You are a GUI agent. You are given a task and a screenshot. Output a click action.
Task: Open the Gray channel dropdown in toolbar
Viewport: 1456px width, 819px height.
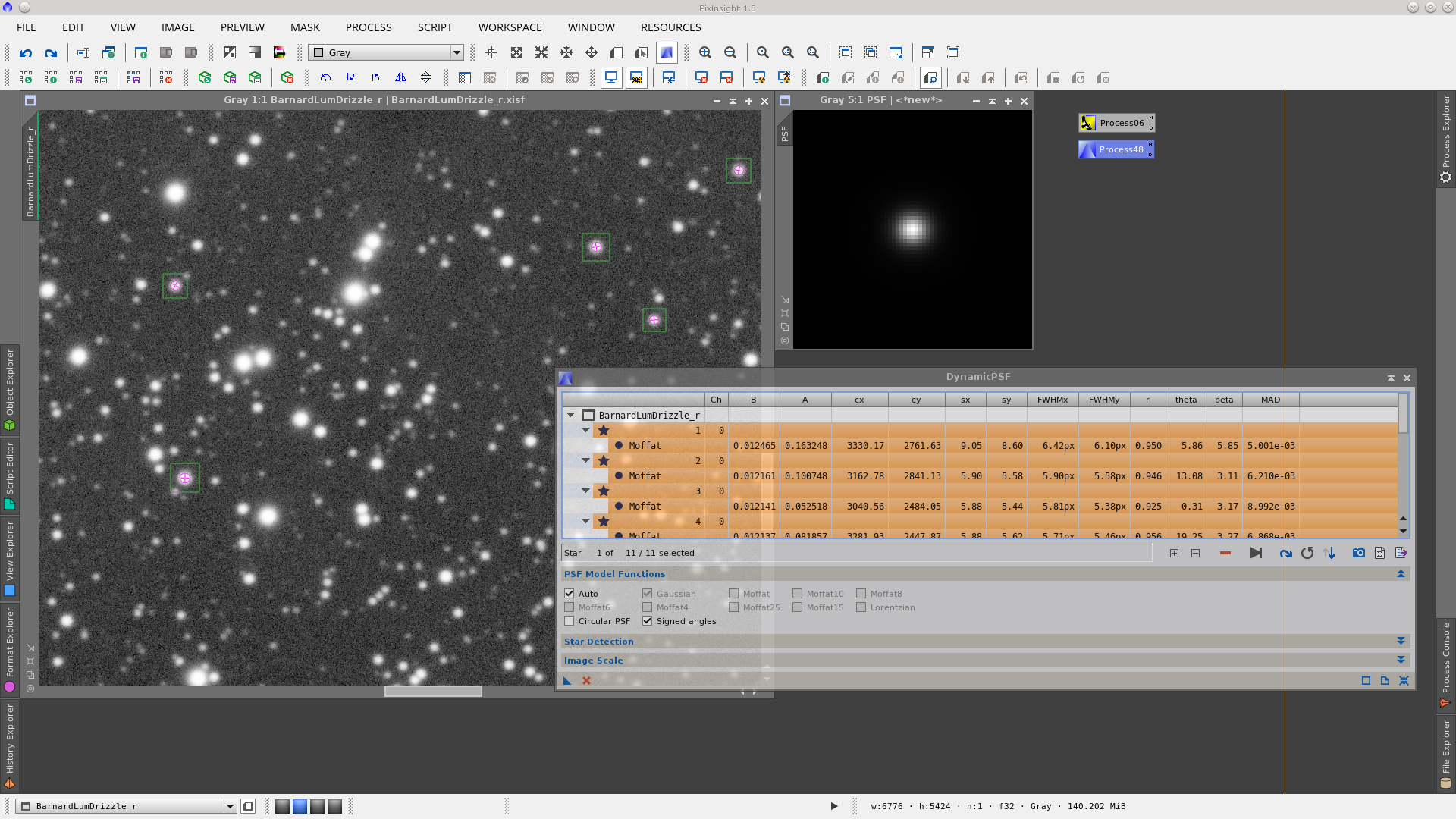tap(457, 52)
